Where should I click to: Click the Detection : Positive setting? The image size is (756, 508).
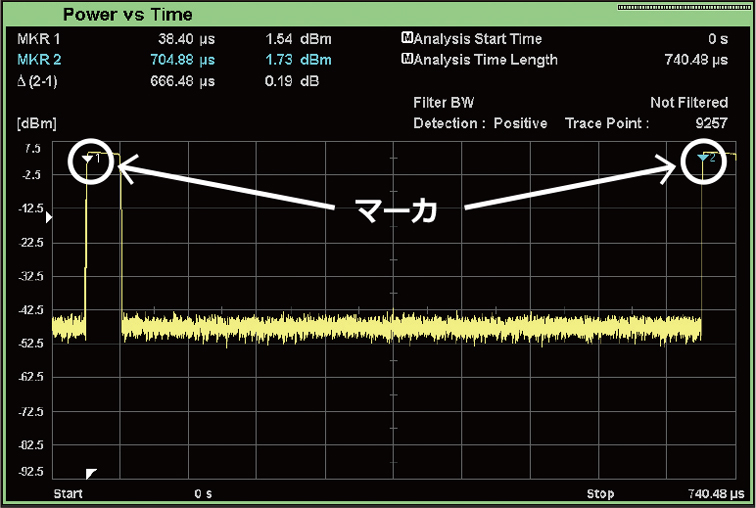(x=480, y=123)
